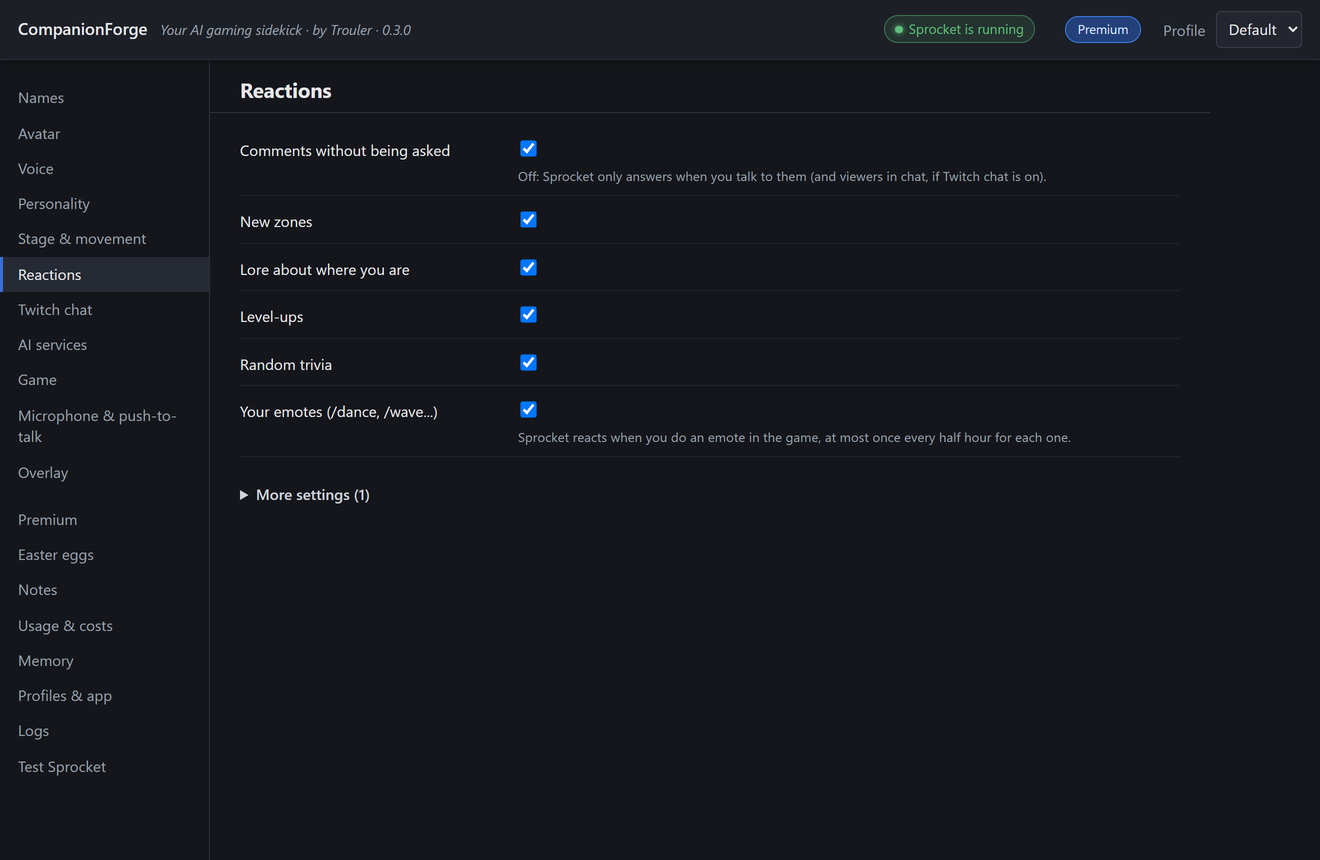Open Stage & movement settings
Screen dimensions: 1320x860
104,239
